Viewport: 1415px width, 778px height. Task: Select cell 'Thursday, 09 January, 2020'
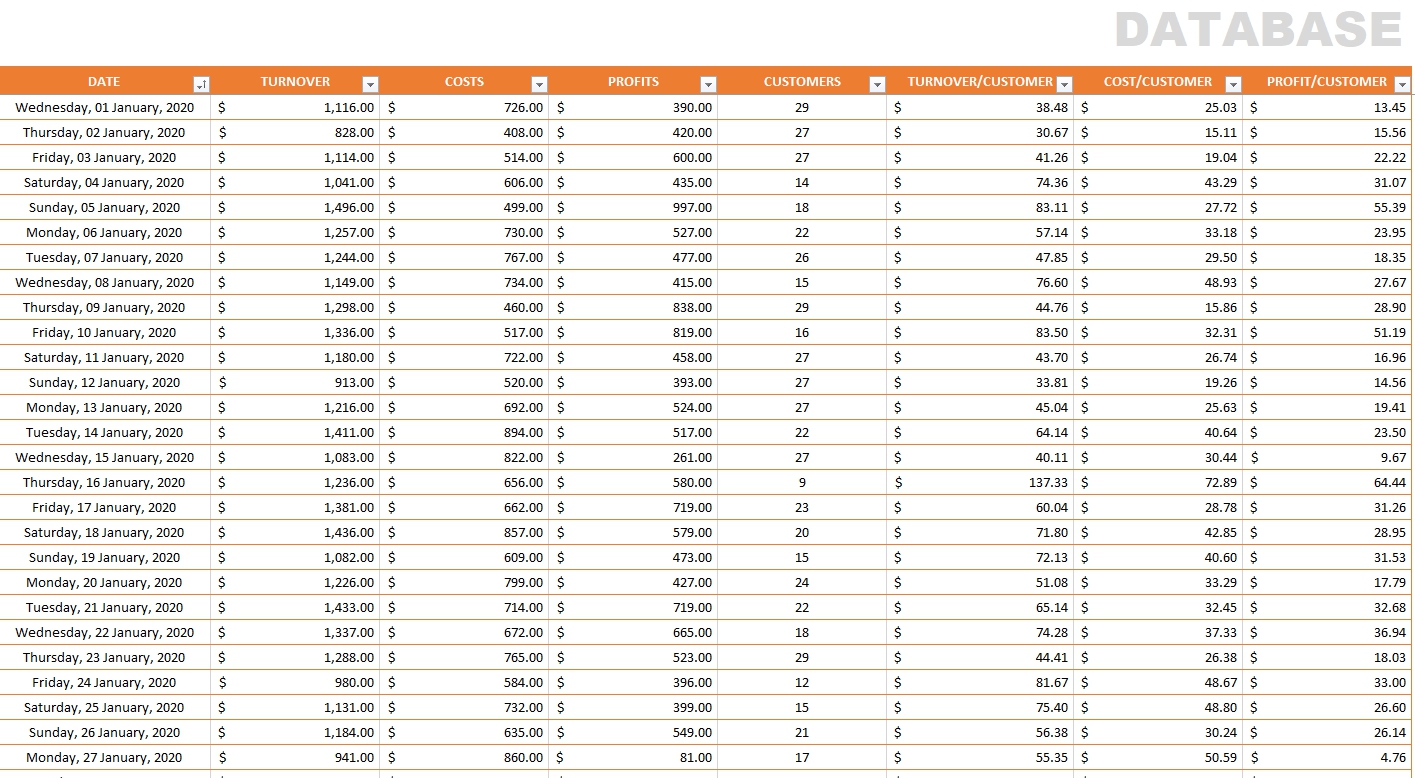pyautogui.click(x=105, y=307)
